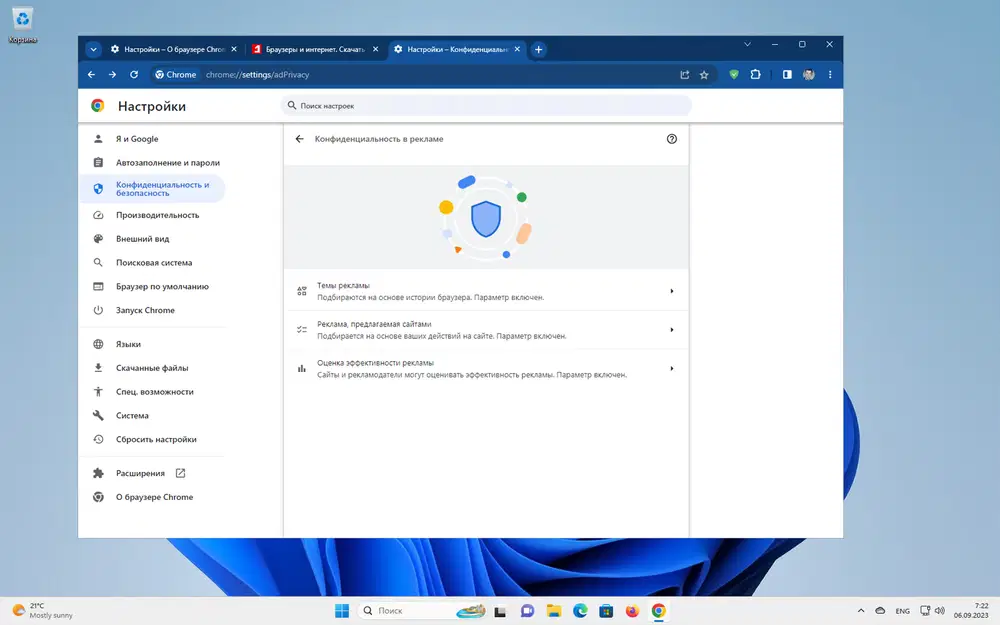Screen dimensions: 1000x625
Task: Open the tab search dropdown arrow
Action: 93,49
